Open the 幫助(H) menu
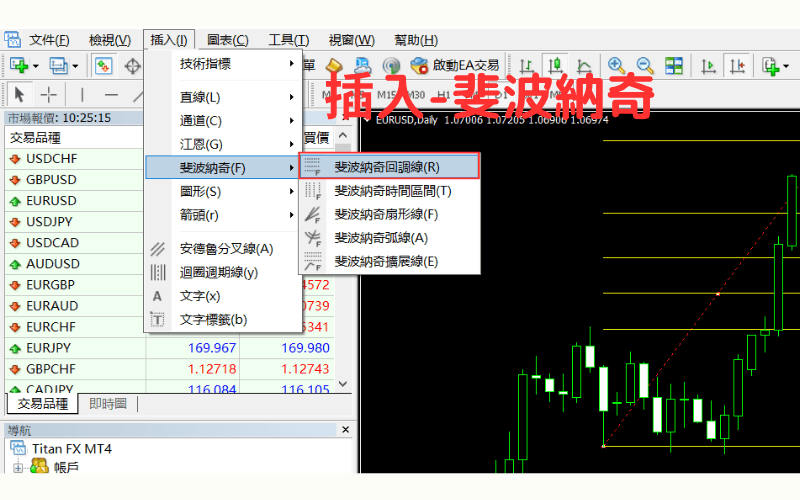 [416, 40]
